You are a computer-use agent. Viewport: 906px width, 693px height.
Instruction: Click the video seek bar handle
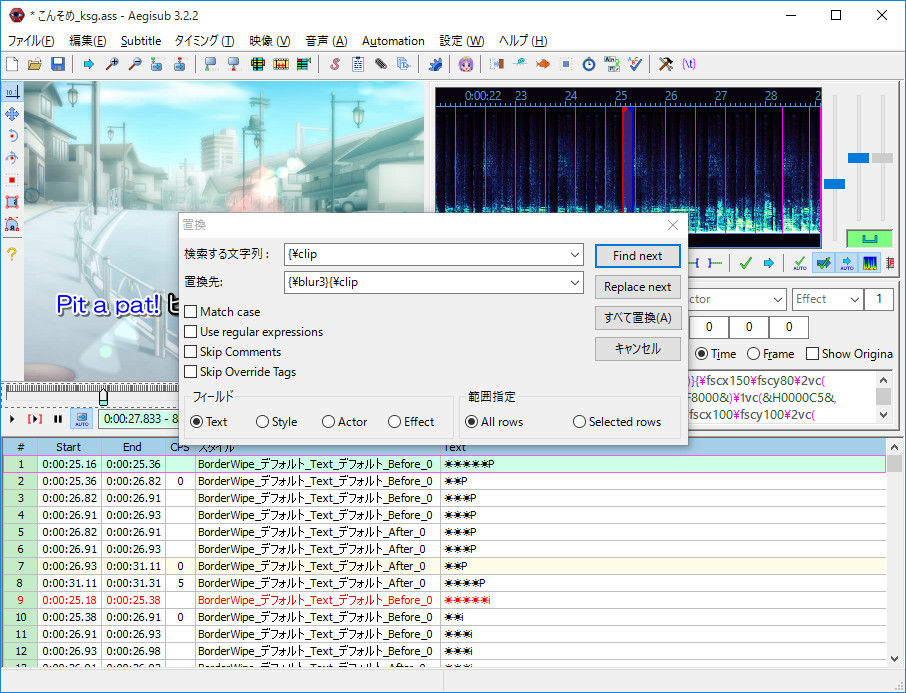pyautogui.click(x=103, y=396)
